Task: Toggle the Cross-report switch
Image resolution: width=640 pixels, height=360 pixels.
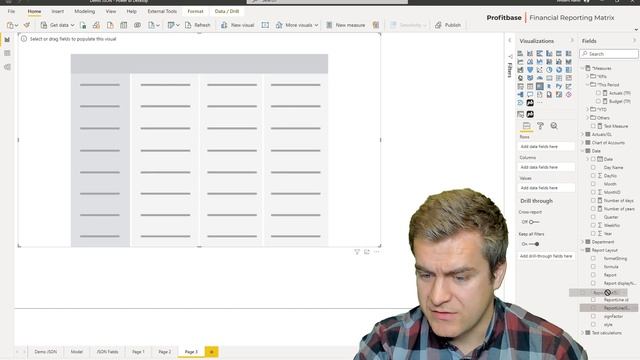Action: pyautogui.click(x=533, y=222)
